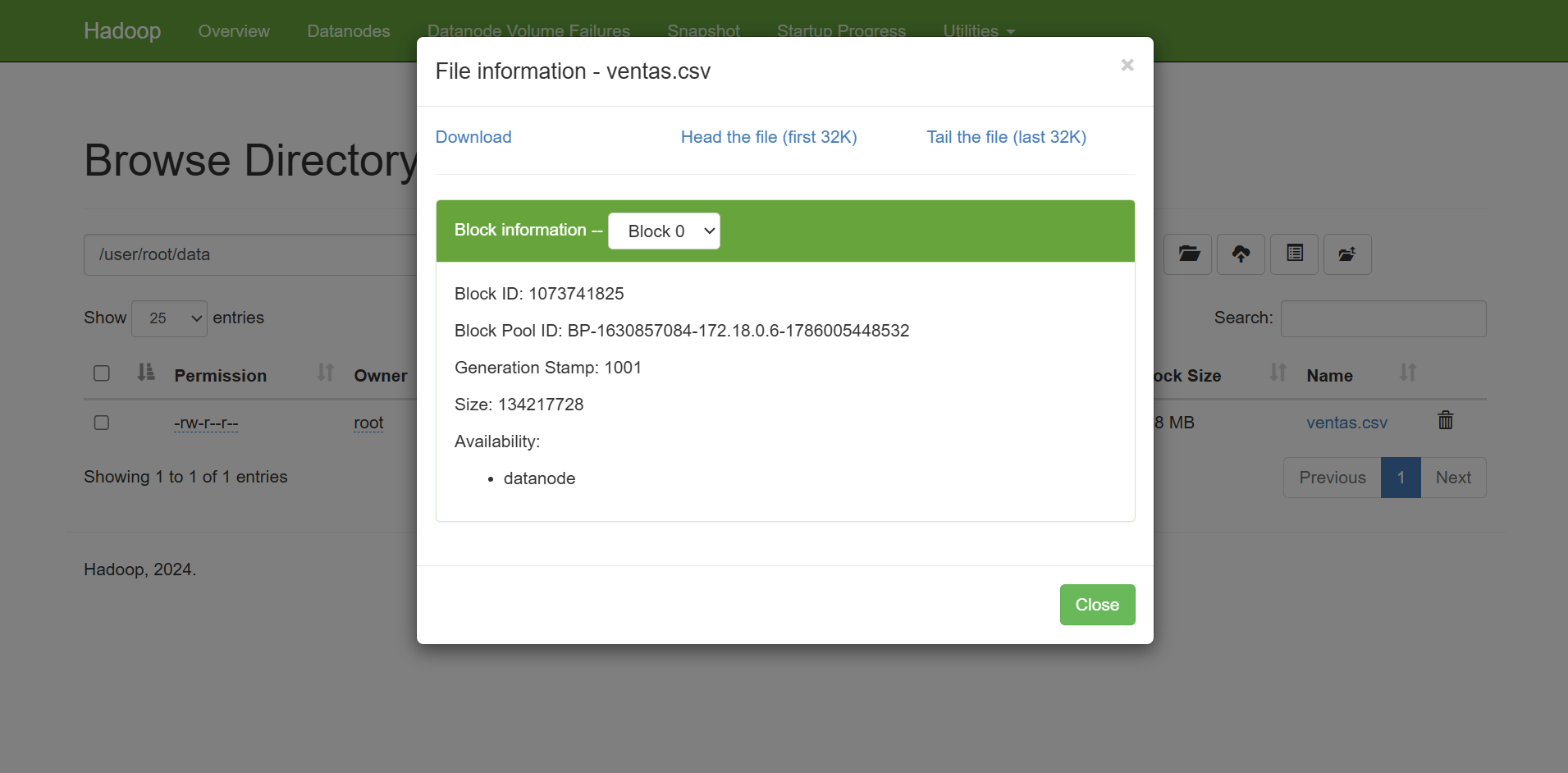Check the ventas.csv row checkbox
Viewport: 1568px width, 773px height.
[102, 423]
